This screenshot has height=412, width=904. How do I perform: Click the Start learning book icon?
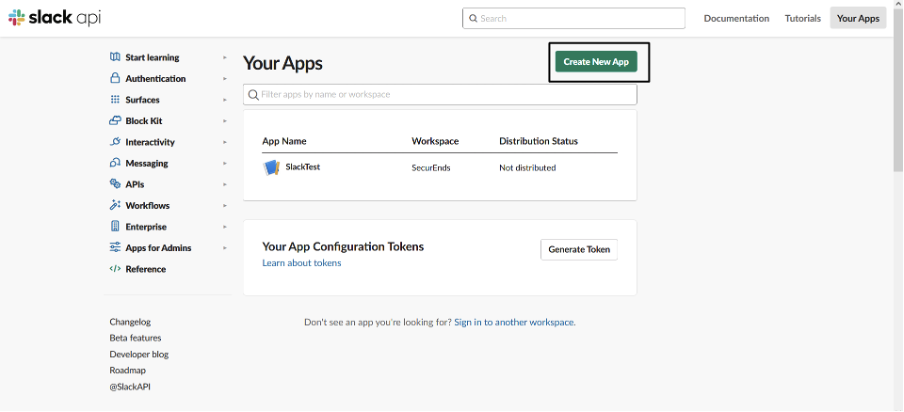click(115, 57)
